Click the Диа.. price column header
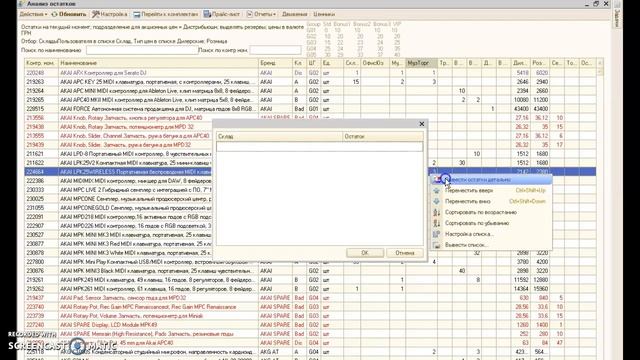This screenshot has width=640, height=360. click(520, 63)
